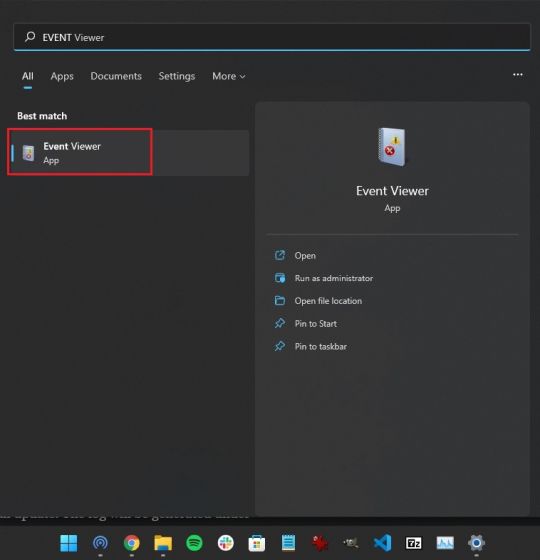
Task: Open the three-dot options menu
Action: [x=518, y=75]
